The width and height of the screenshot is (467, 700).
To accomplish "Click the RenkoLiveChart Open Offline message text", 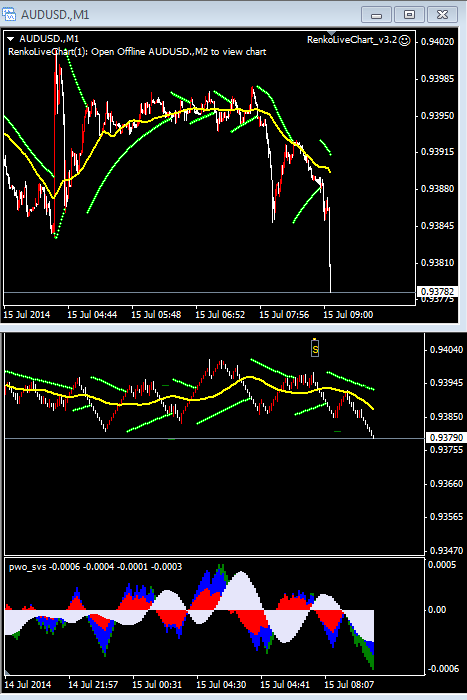I will [x=137, y=52].
